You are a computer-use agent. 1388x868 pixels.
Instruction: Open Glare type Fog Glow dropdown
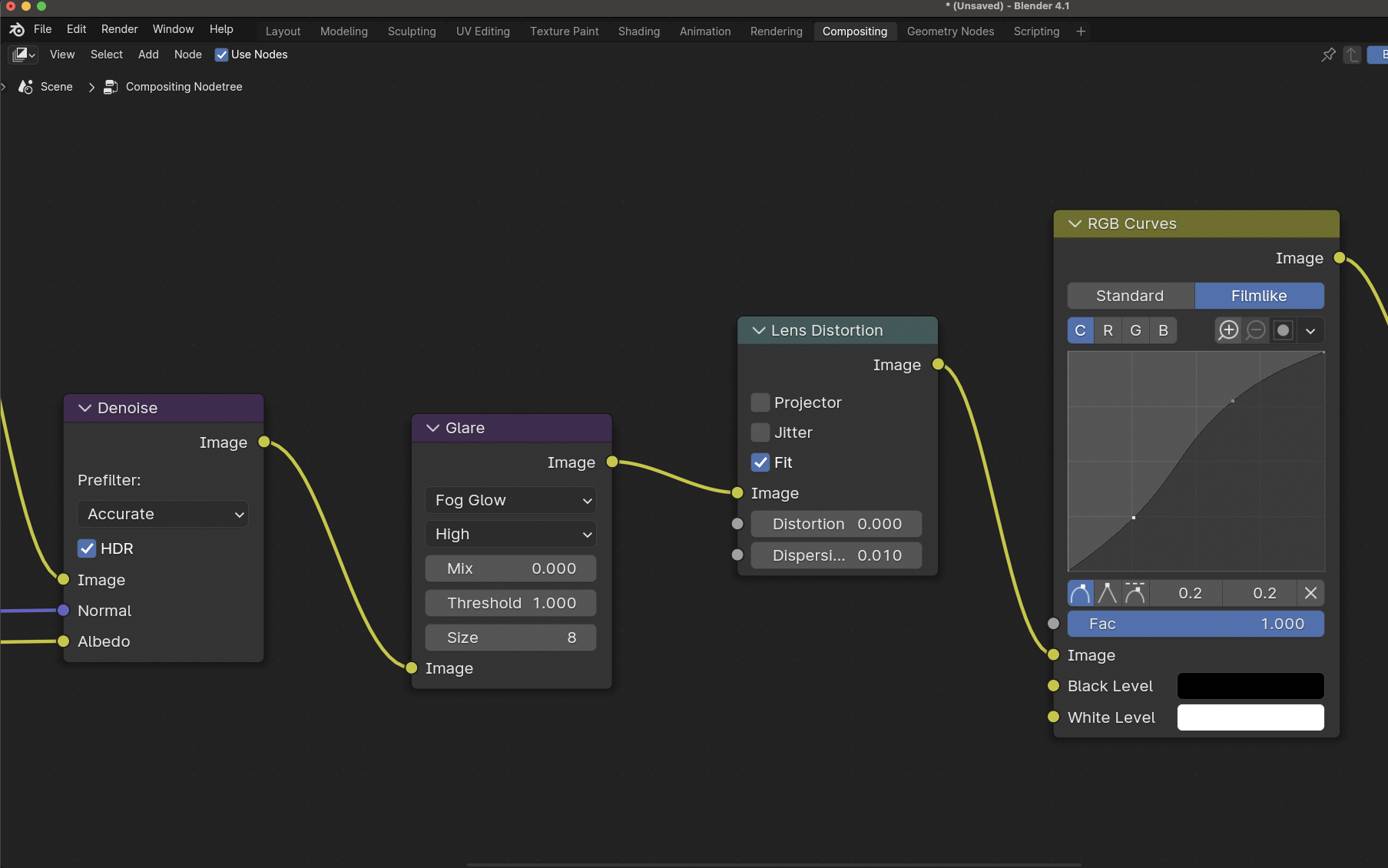click(511, 500)
